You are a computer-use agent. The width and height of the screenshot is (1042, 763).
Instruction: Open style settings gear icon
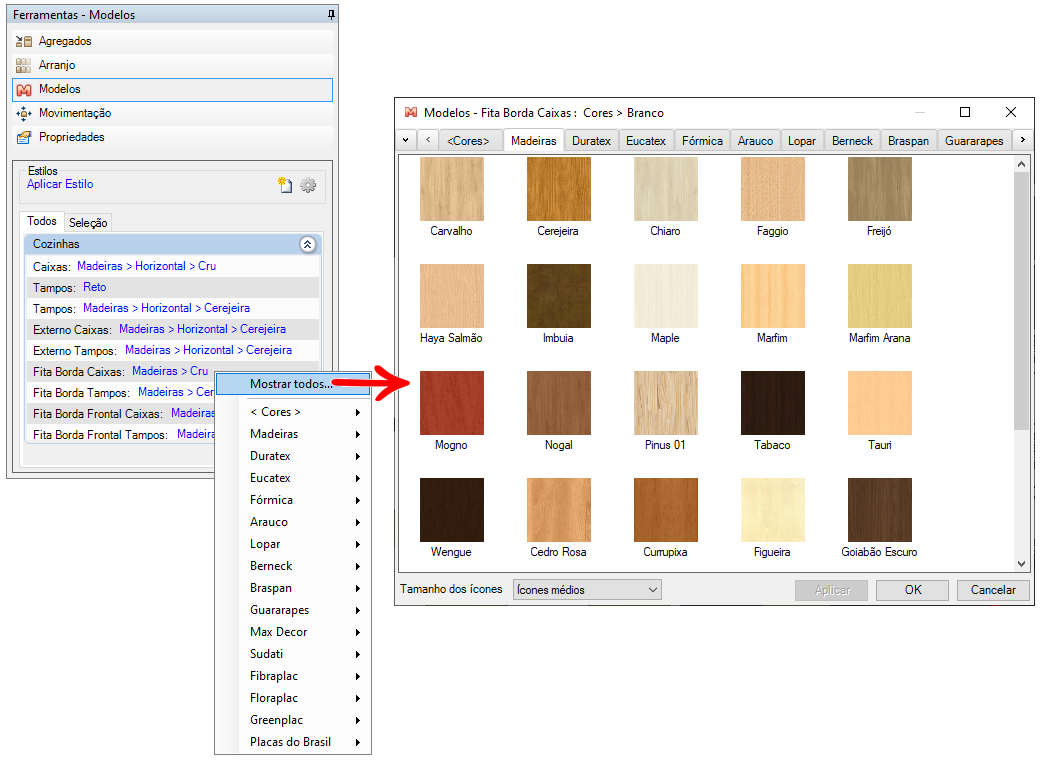click(308, 185)
